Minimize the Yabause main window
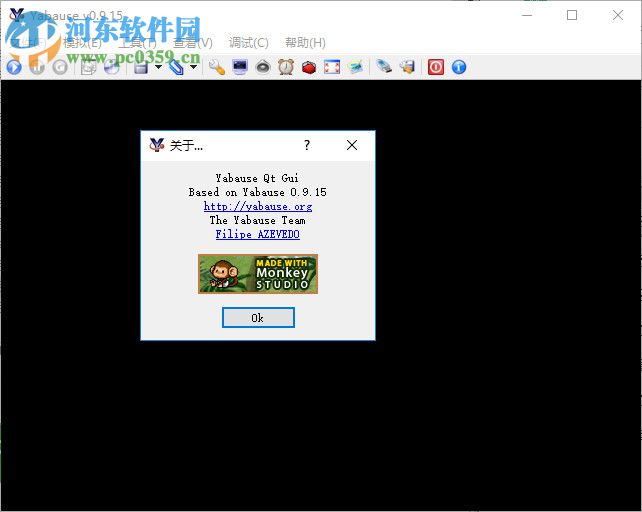The width and height of the screenshot is (642, 512). coord(527,16)
